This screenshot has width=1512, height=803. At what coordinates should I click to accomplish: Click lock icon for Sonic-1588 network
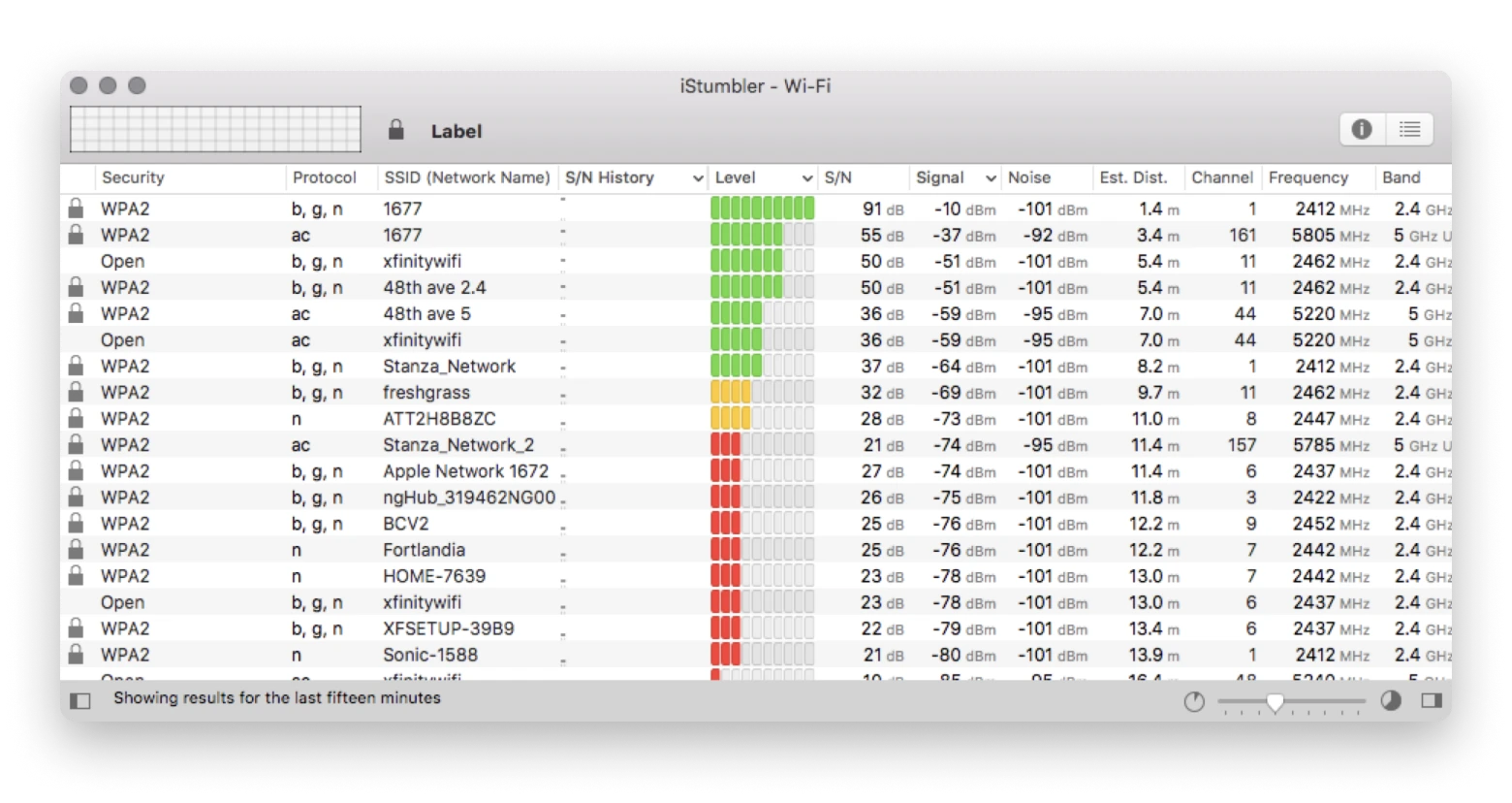[76, 653]
